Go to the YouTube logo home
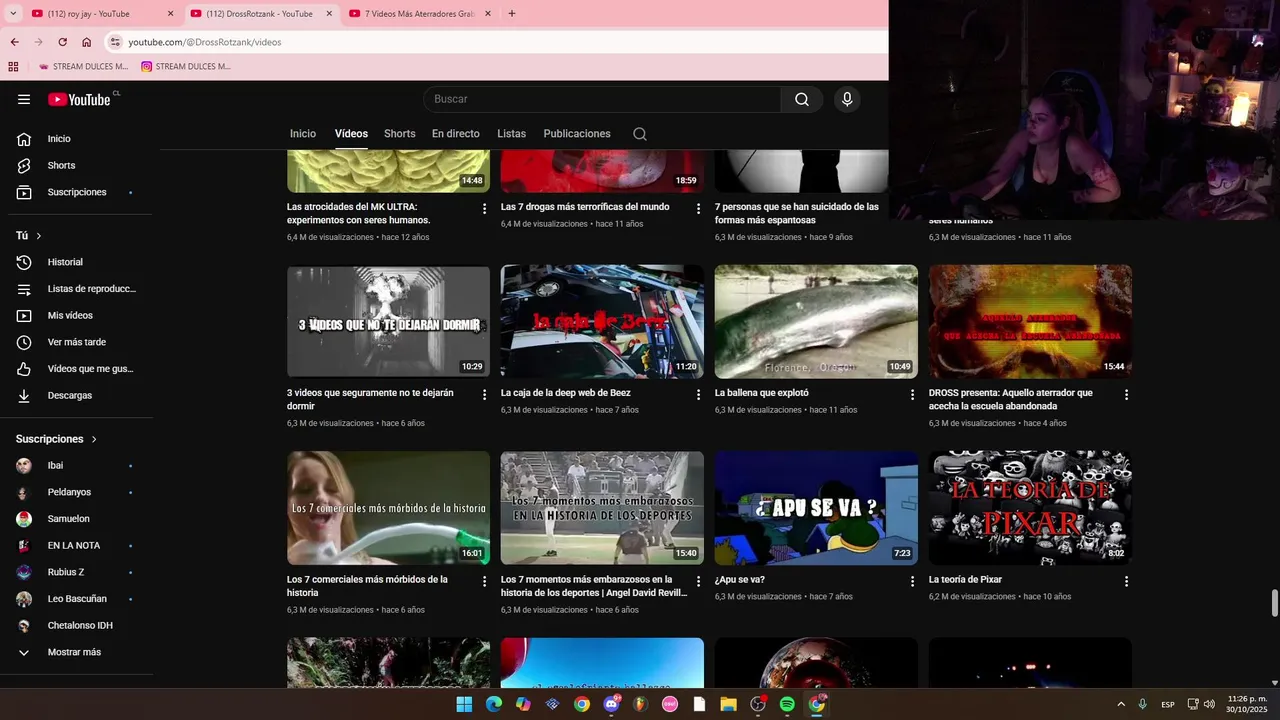Image resolution: width=1280 pixels, height=720 pixels. click(79, 99)
